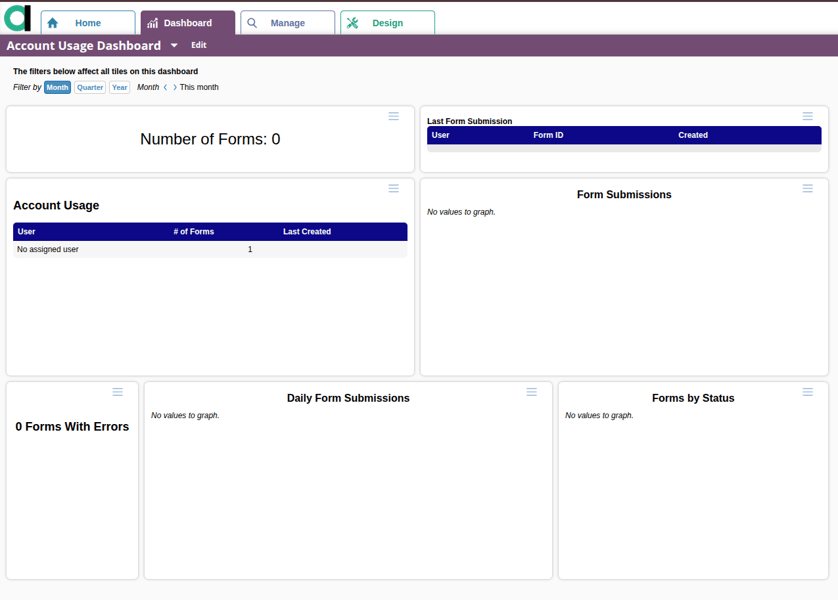Click the previous month chevron

coord(166,87)
